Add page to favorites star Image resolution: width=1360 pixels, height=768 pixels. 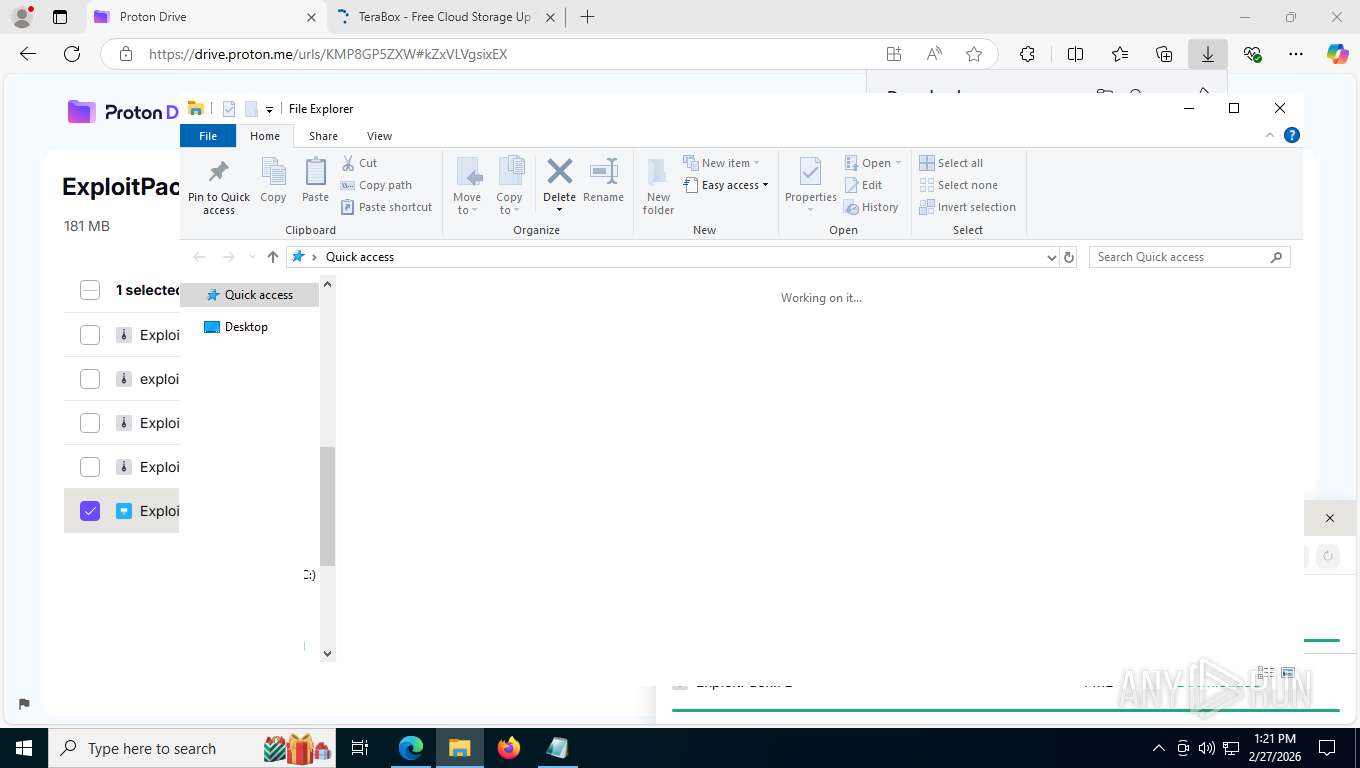[974, 54]
